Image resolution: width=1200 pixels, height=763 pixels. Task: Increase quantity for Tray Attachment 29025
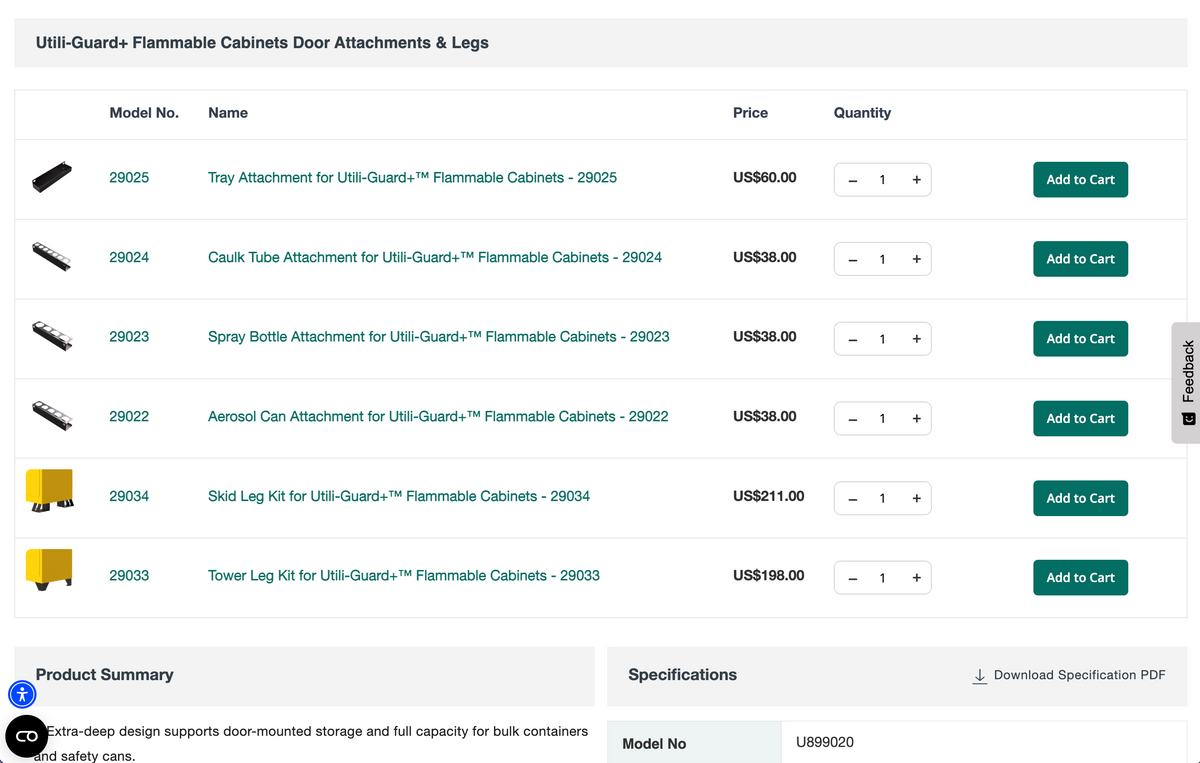[916, 180]
